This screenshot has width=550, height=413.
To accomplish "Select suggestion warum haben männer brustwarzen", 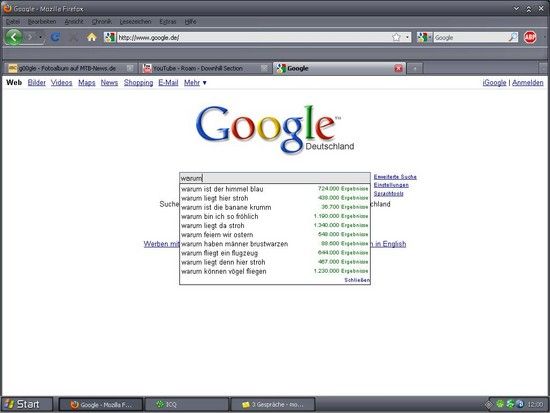I will 275,244.
